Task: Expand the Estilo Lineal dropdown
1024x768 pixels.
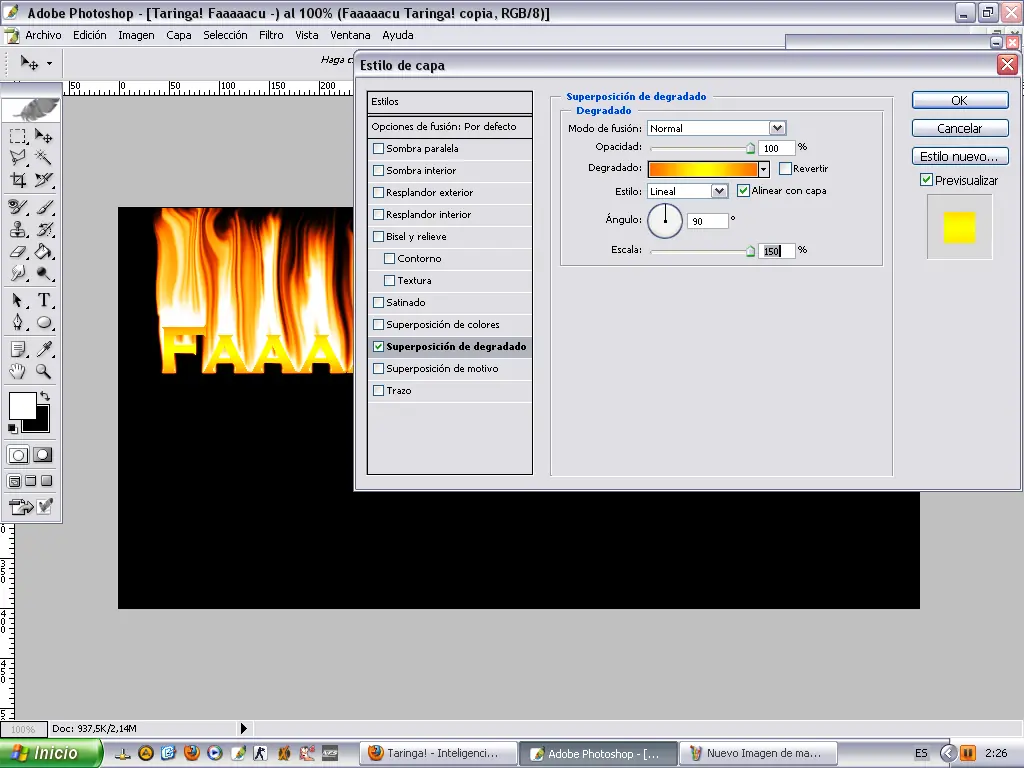Action: [719, 191]
